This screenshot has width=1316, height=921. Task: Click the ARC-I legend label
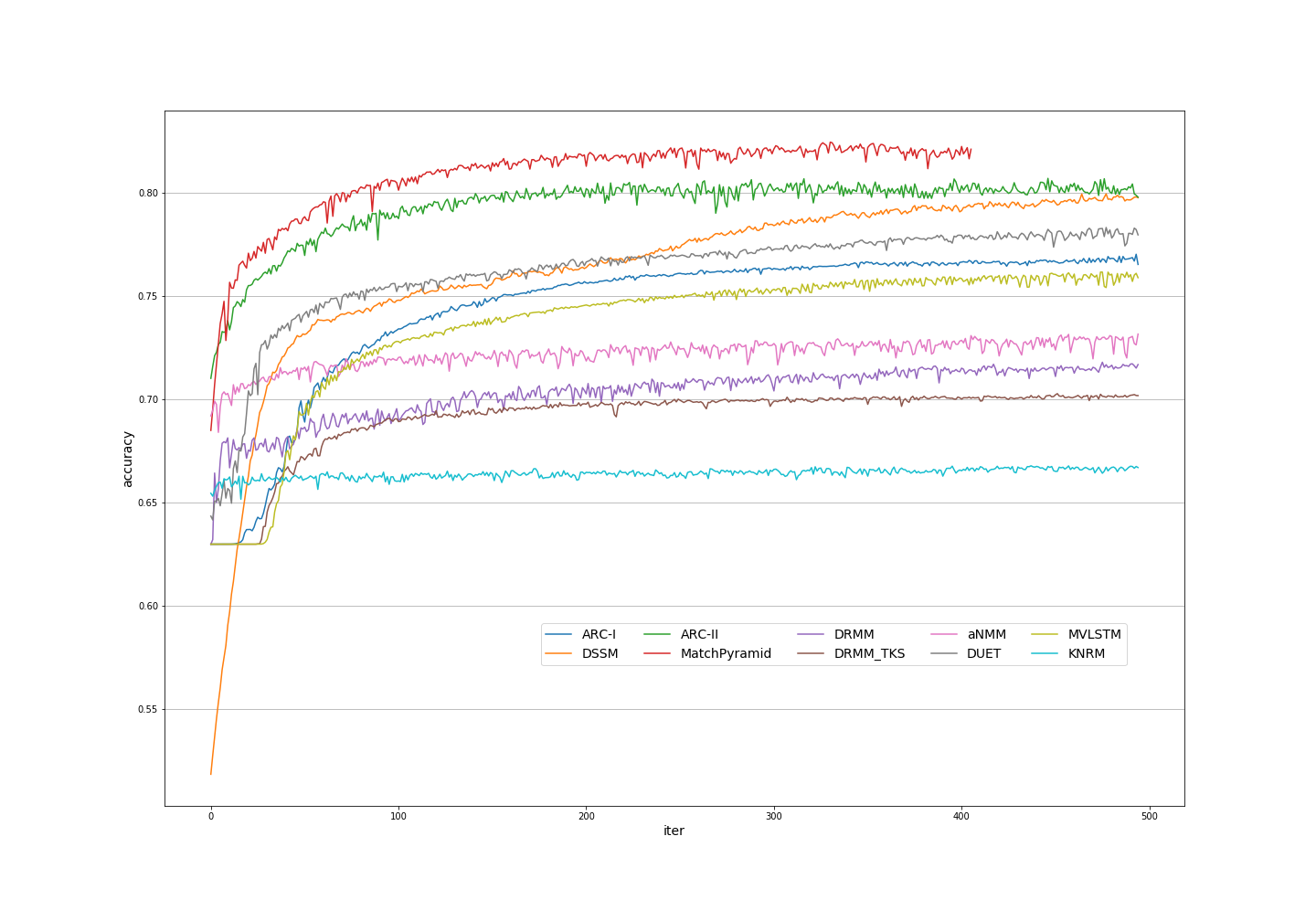pos(599,634)
